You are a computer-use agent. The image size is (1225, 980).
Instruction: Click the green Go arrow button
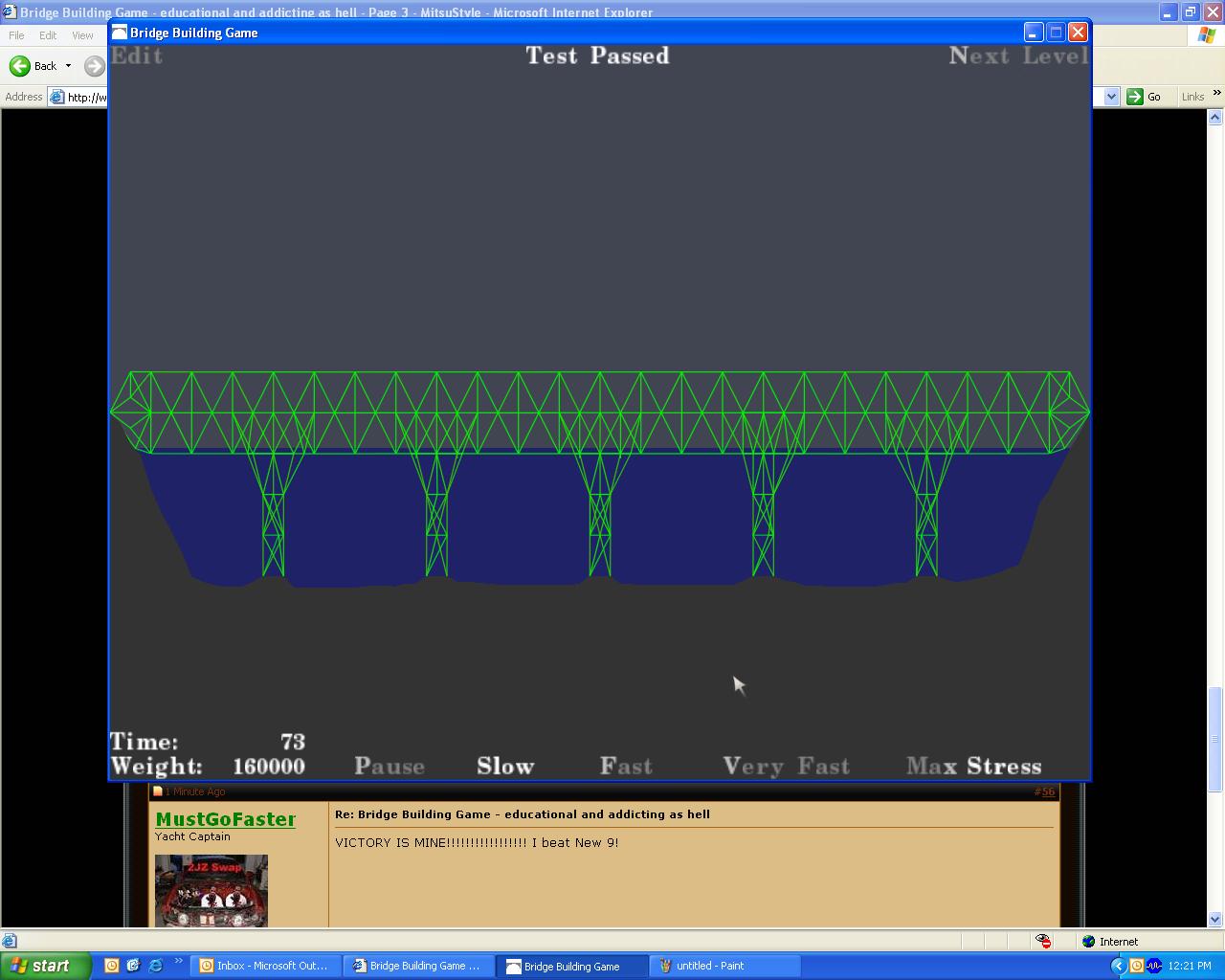click(1135, 97)
